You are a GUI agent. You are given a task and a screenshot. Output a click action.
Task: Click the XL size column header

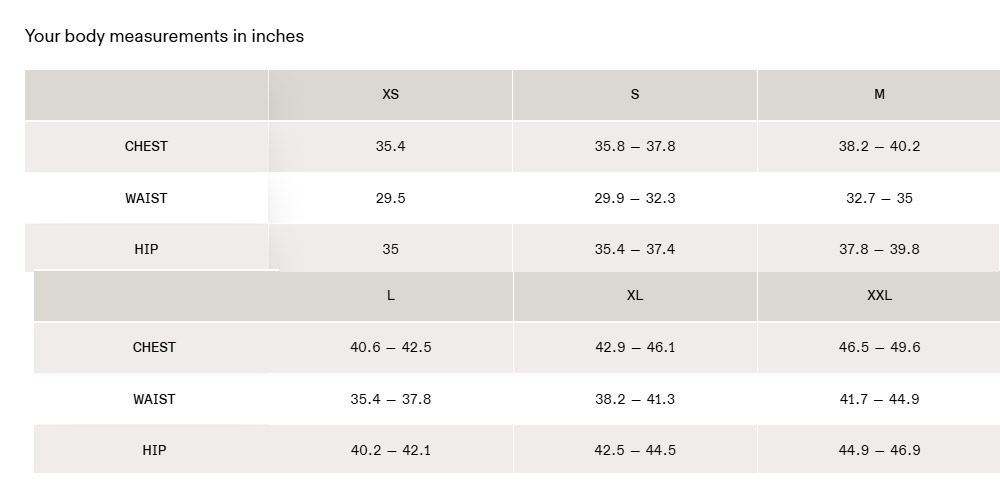pos(635,295)
